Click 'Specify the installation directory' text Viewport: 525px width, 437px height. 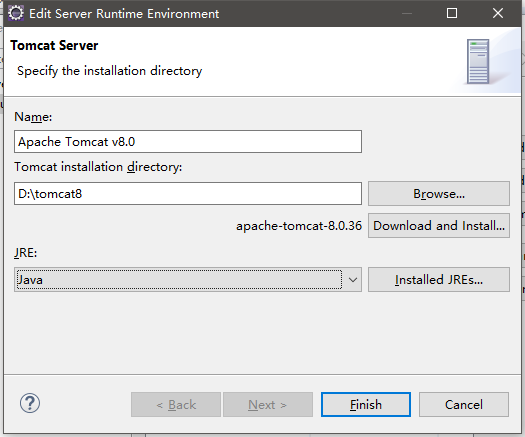click(x=109, y=71)
